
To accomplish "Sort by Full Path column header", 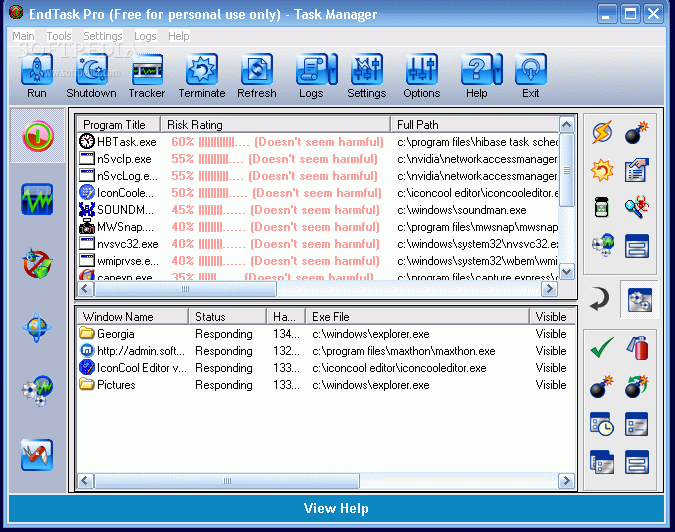I will (x=474, y=125).
